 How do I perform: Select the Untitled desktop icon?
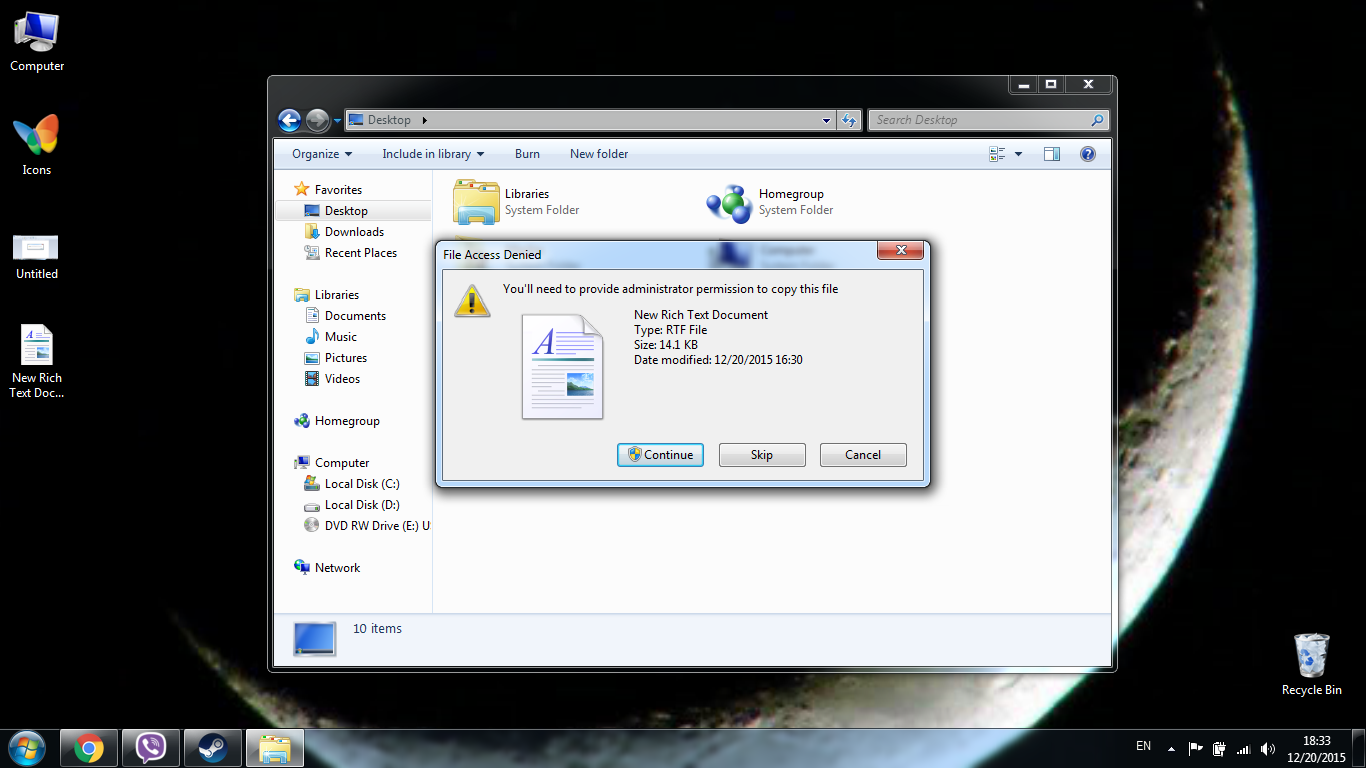click(x=37, y=255)
